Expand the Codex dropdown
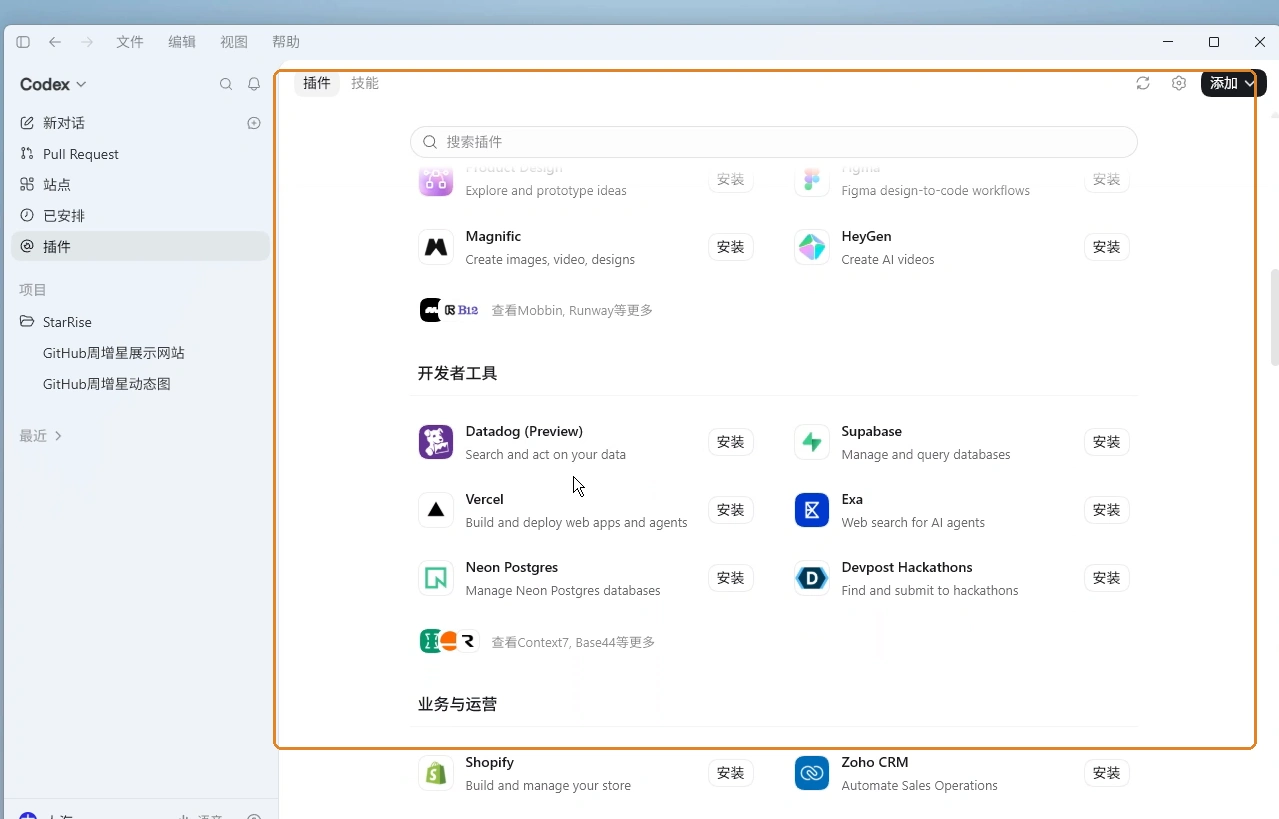Screen dimensions: 1279x819 54,84
